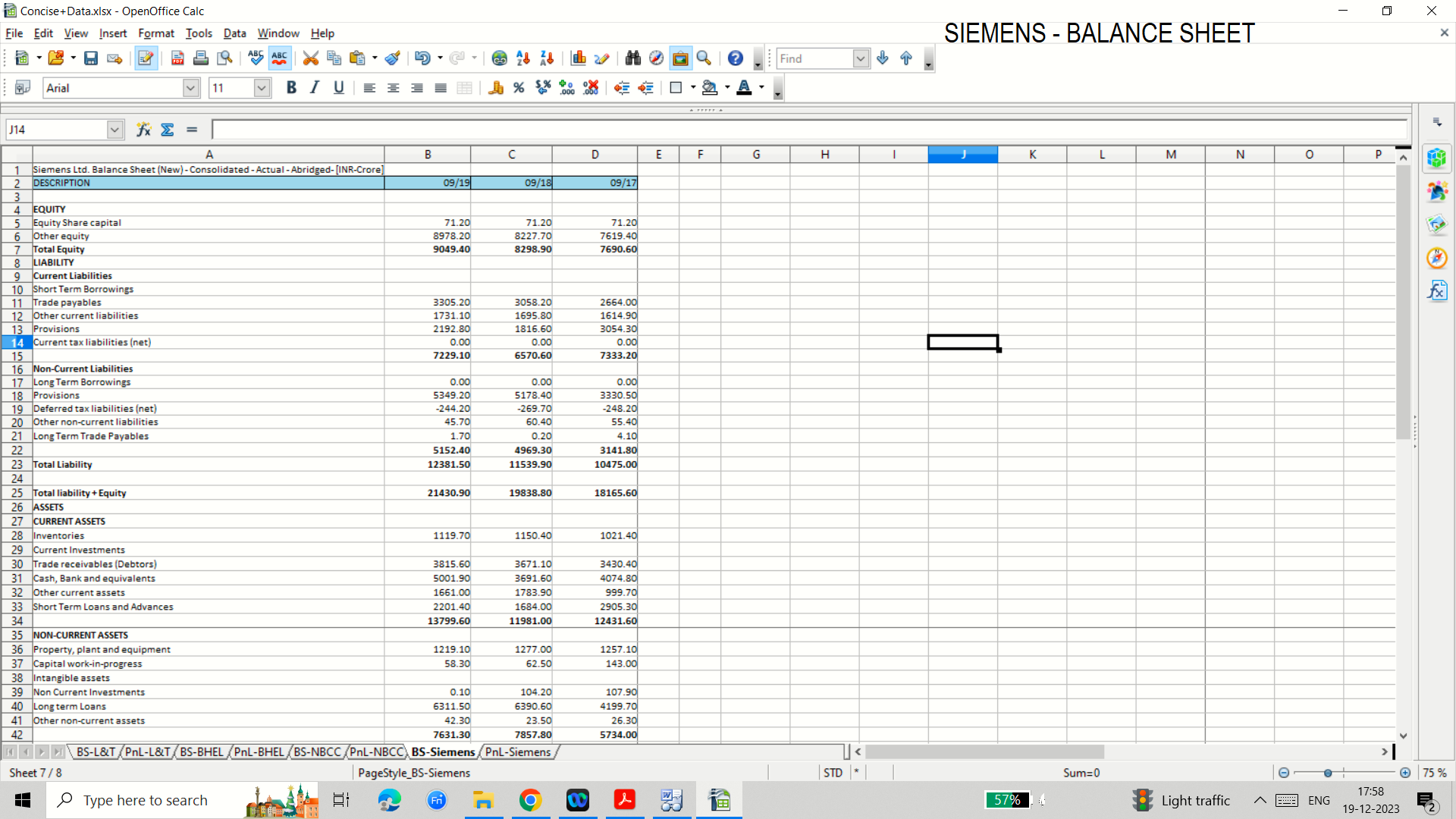Switch to PnL-Siemens sheet tab
This screenshot has height=819, width=1456.
(x=518, y=752)
